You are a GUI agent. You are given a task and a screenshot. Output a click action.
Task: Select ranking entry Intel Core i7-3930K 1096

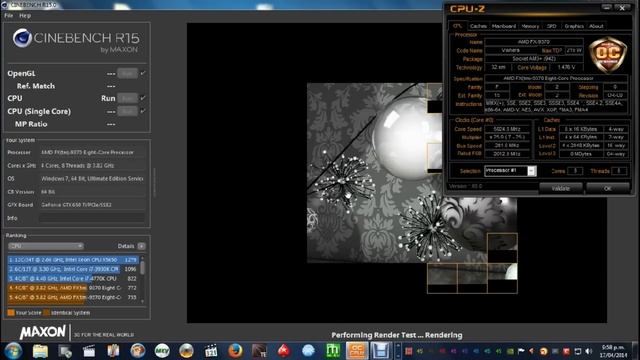pyautogui.click(x=73, y=269)
